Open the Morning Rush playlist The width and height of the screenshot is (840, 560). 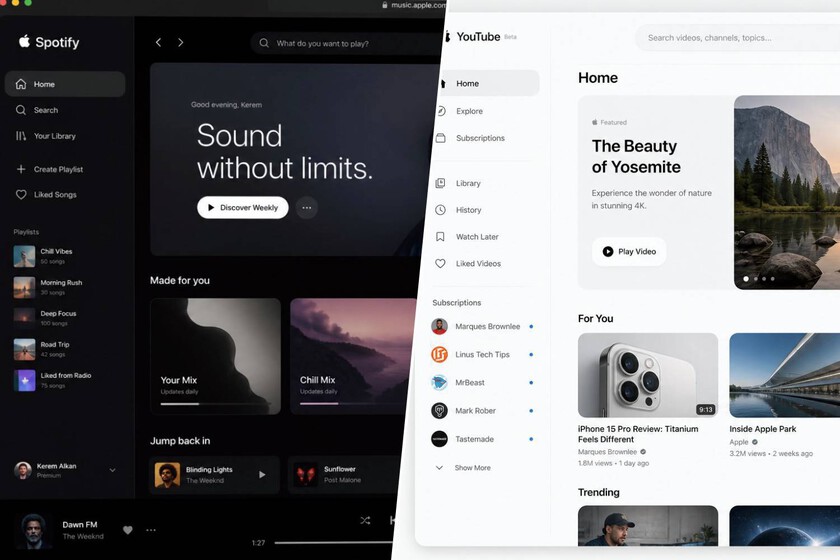coord(48,287)
